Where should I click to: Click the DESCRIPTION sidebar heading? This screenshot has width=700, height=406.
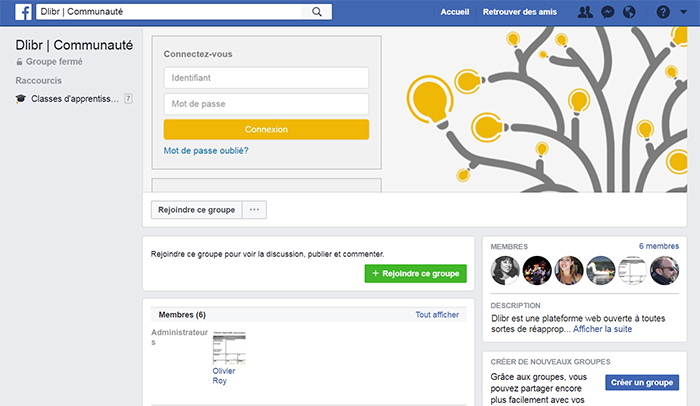tap(516, 306)
